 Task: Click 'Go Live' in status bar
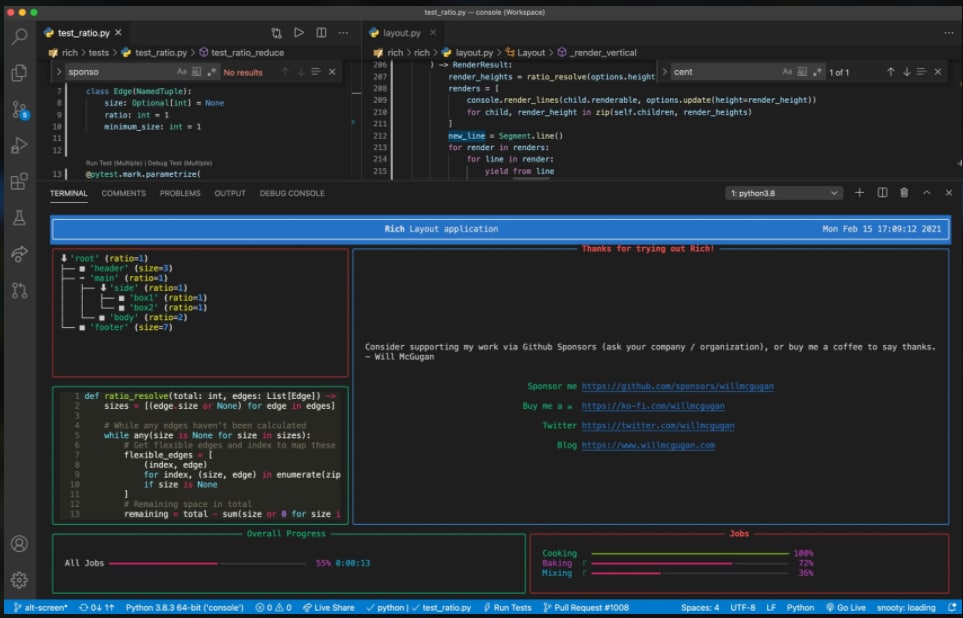click(846, 608)
